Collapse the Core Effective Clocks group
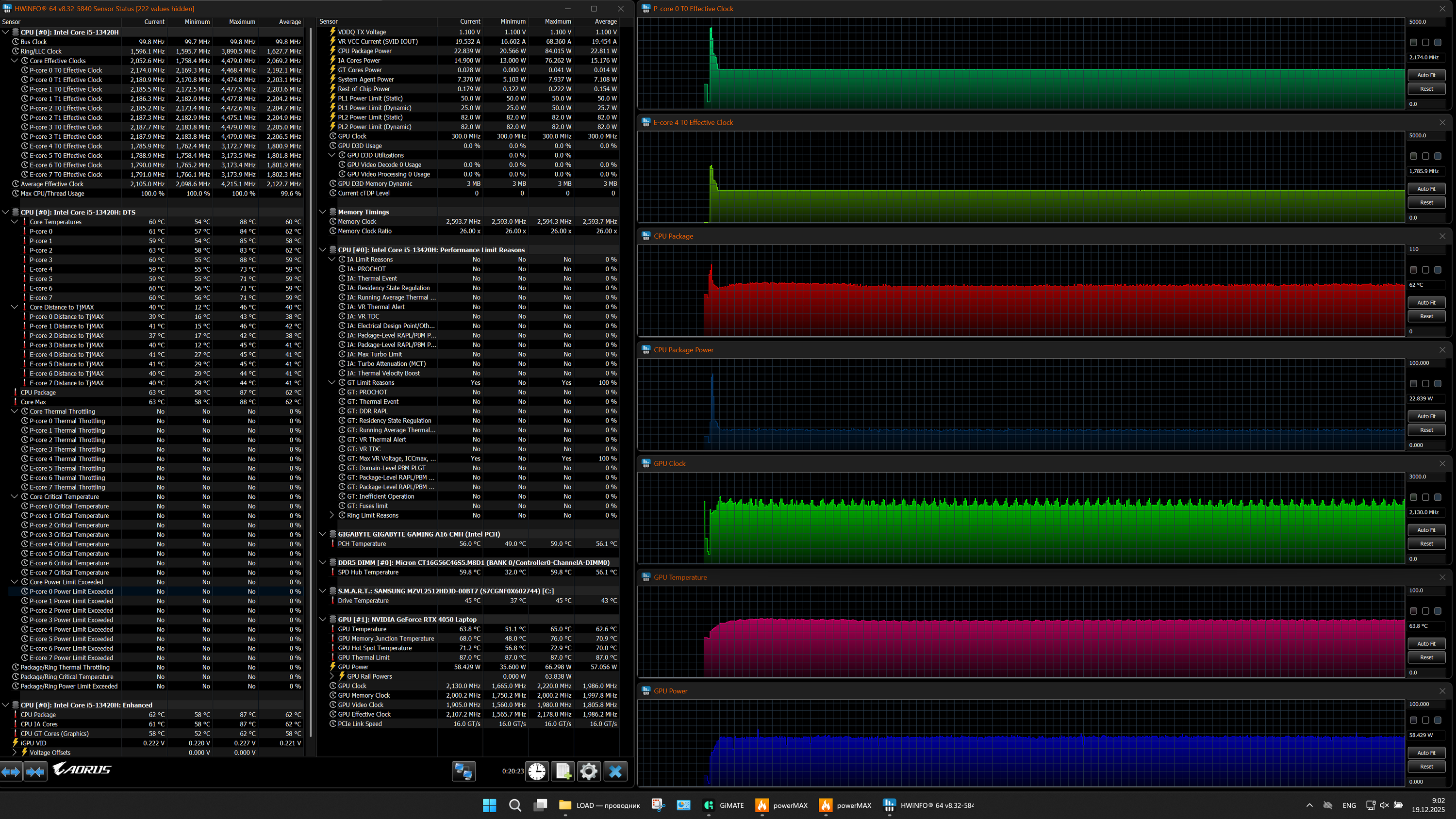Viewport: 1456px width, 819px height. [x=15, y=61]
